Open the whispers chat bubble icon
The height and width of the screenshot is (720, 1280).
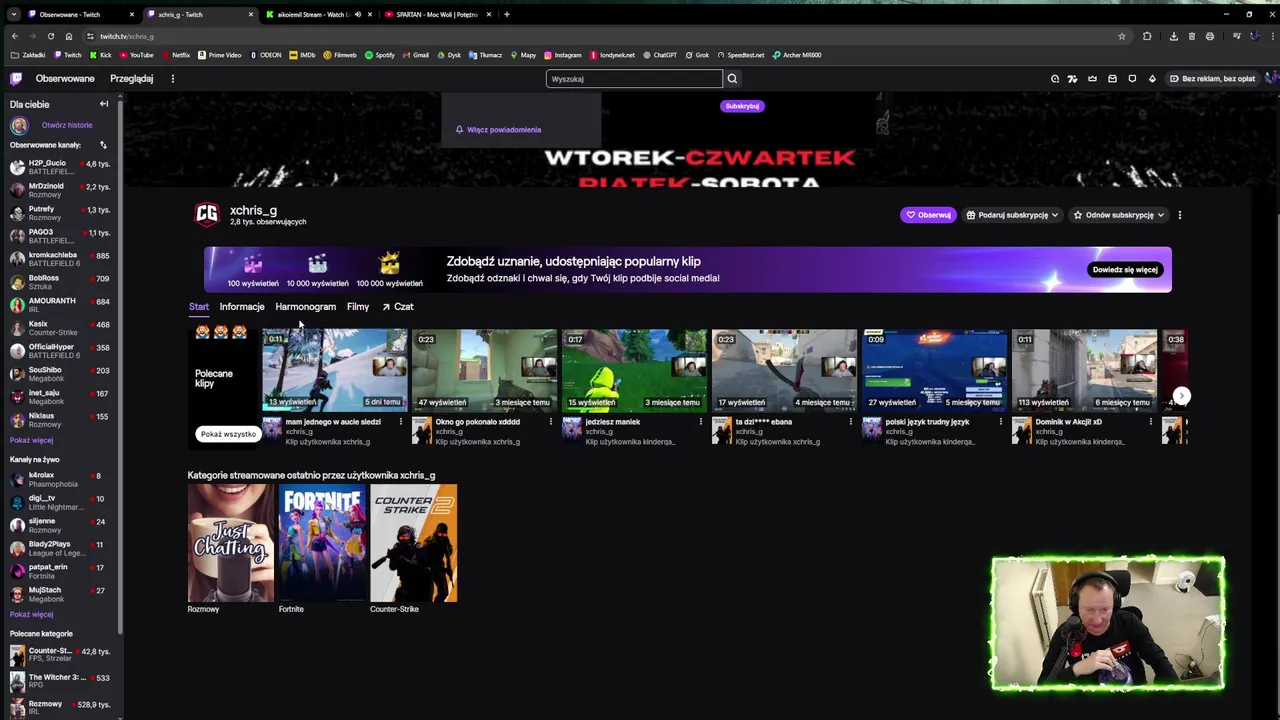tap(1132, 78)
